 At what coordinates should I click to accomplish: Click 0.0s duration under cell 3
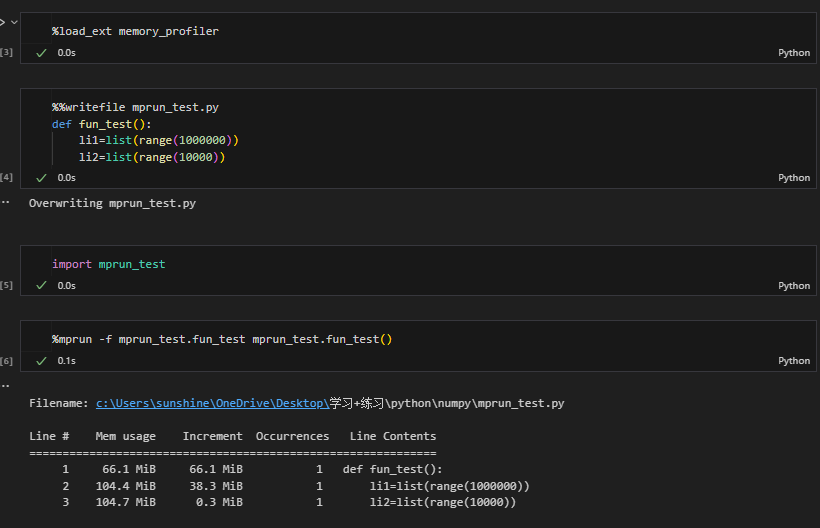(x=66, y=53)
